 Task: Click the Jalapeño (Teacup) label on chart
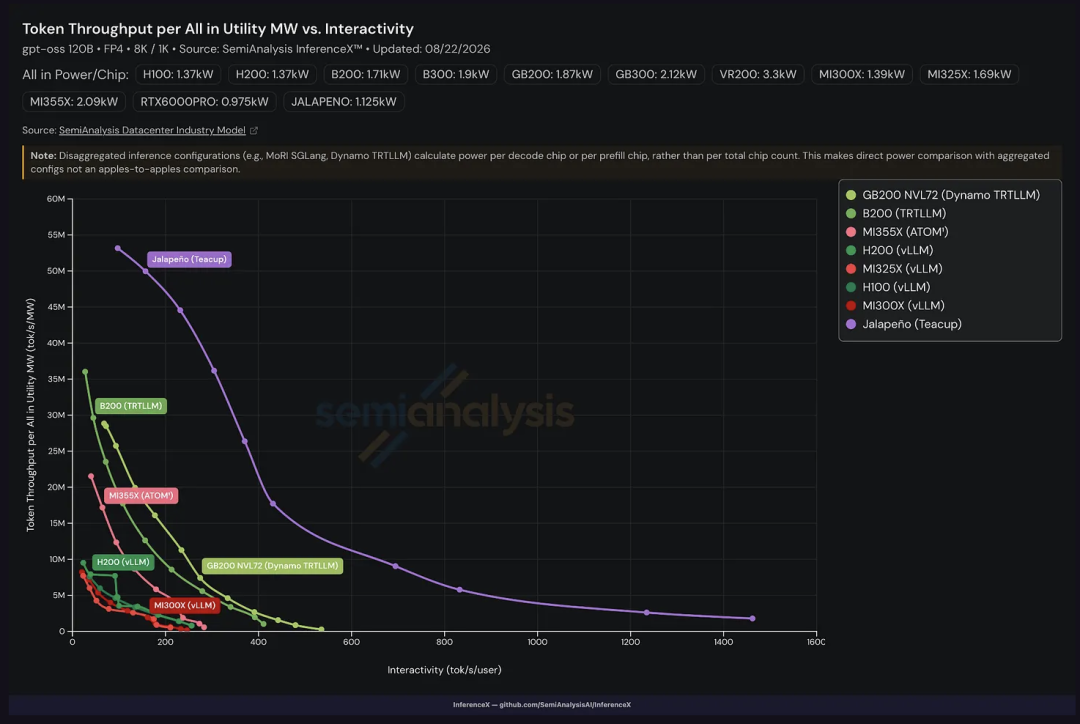click(189, 259)
